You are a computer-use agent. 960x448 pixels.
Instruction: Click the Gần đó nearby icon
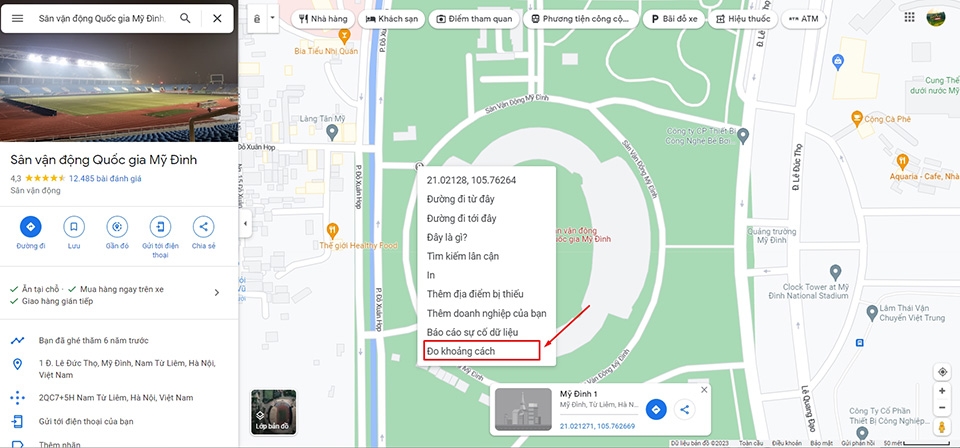(117, 226)
